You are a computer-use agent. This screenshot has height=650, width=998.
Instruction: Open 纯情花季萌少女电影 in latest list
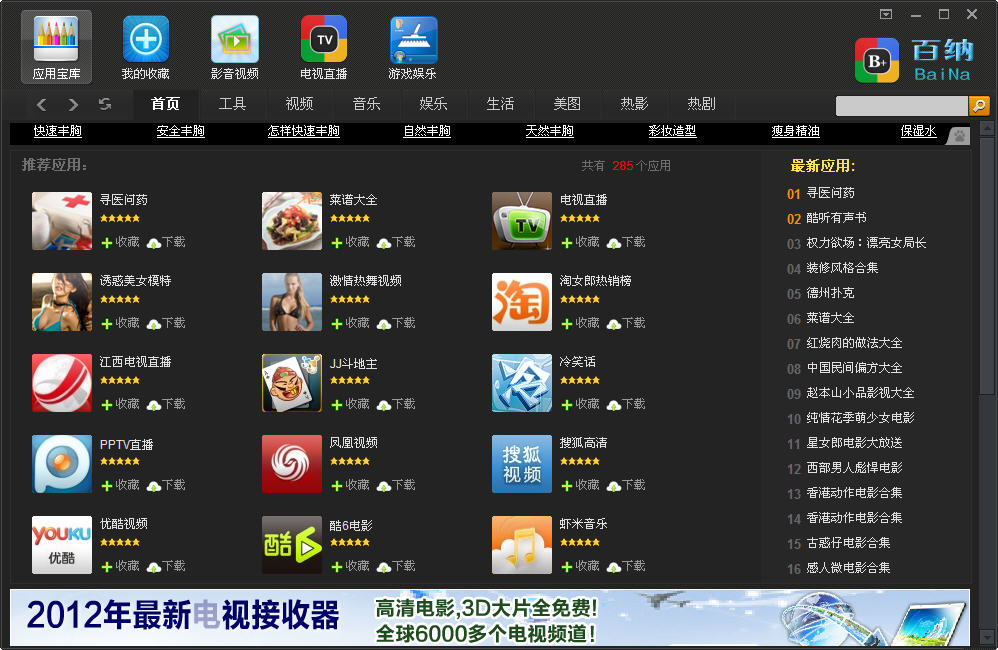pos(860,418)
